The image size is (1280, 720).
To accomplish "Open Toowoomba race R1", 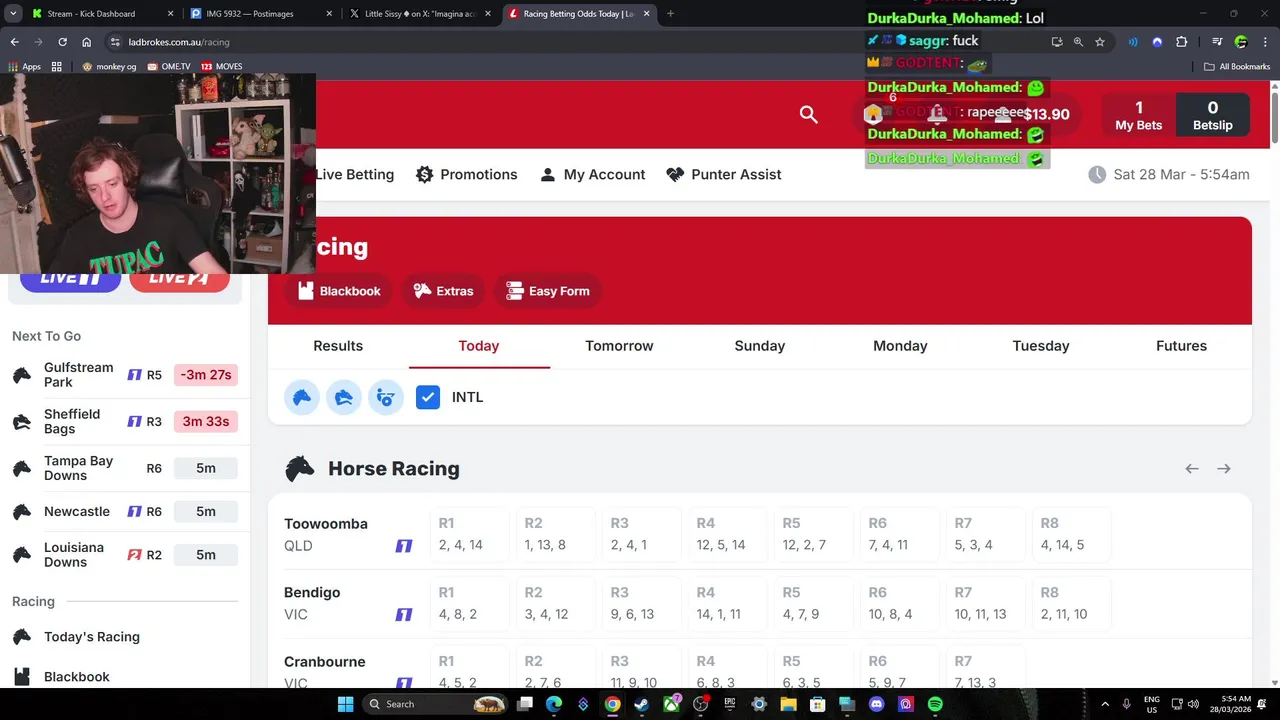I will (468, 534).
